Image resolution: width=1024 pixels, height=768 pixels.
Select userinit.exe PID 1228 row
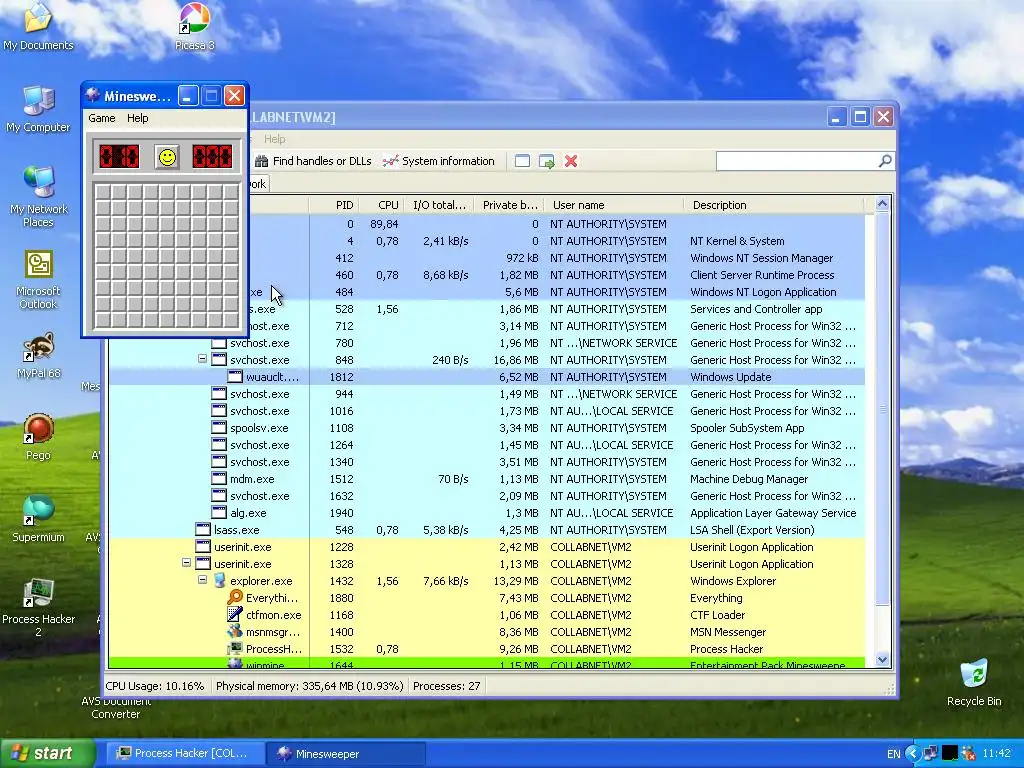click(487, 547)
